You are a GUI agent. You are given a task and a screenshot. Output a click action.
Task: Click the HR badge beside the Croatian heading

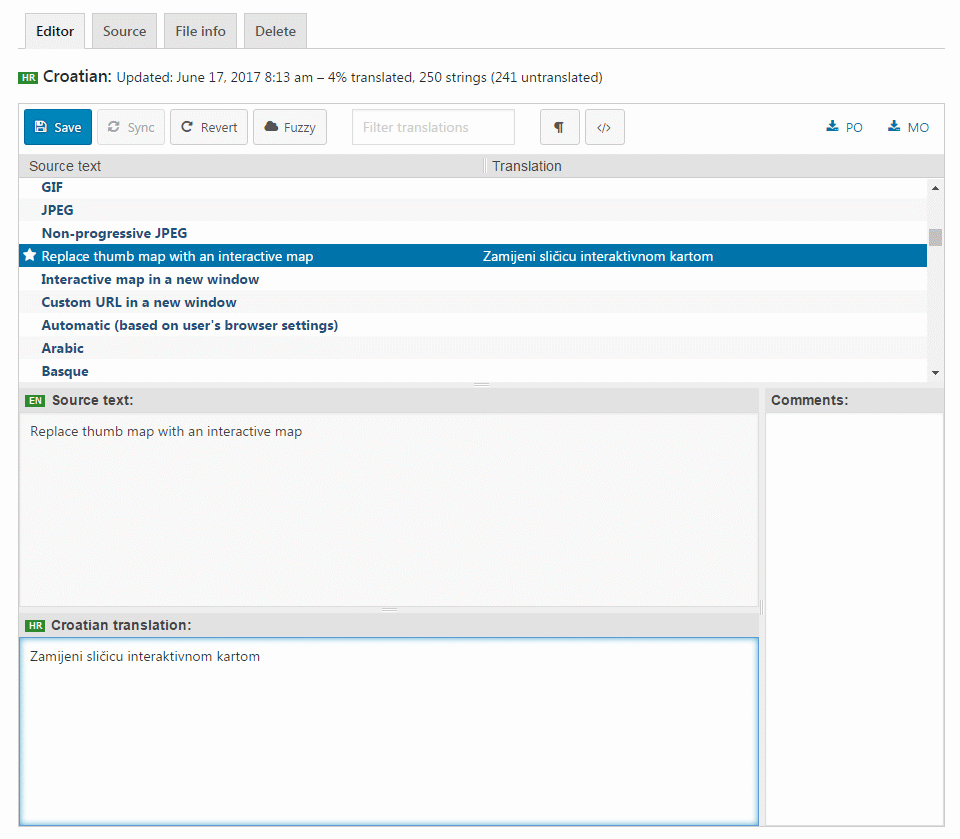tap(30, 77)
